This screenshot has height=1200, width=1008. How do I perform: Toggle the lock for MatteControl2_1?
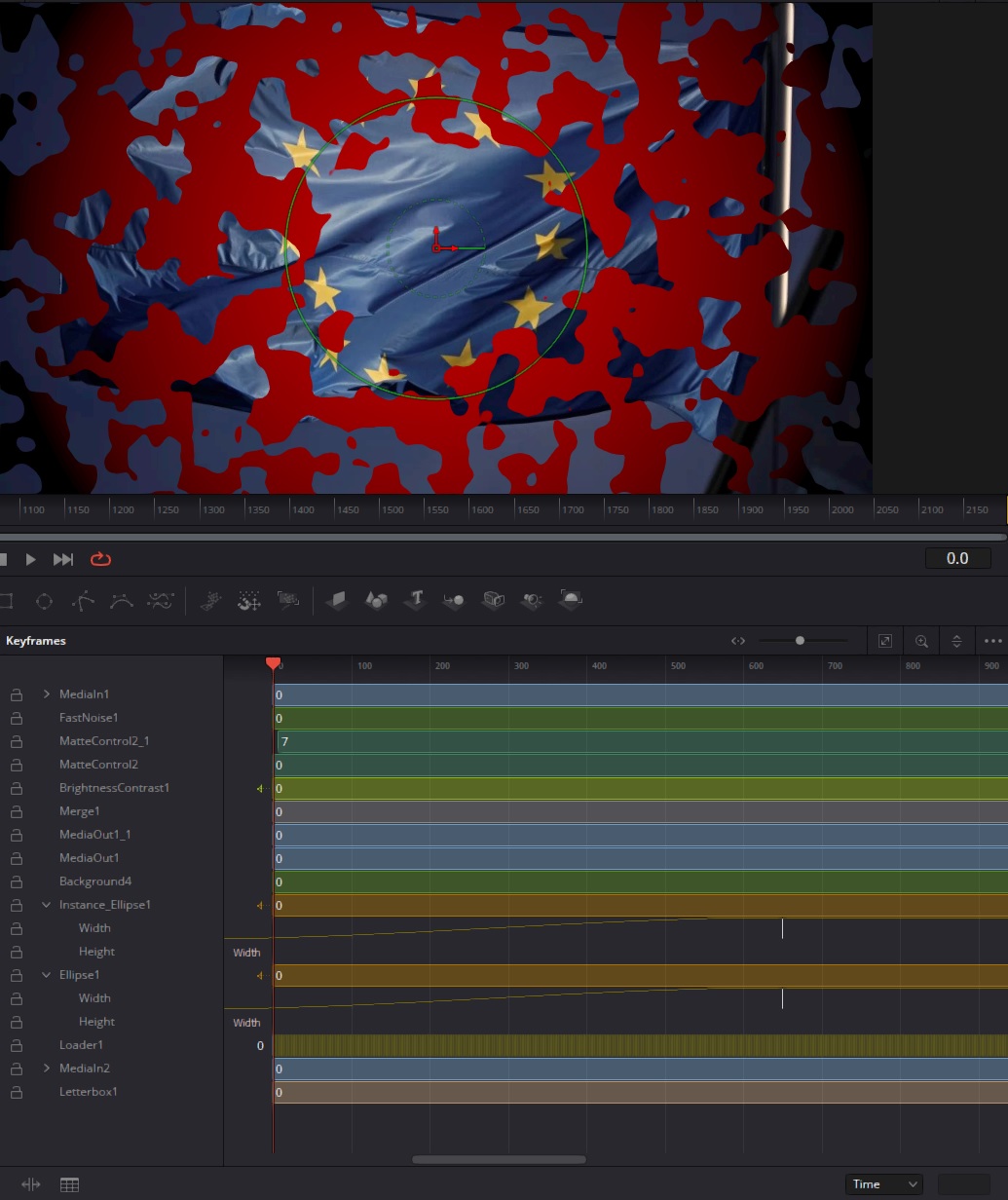click(17, 741)
